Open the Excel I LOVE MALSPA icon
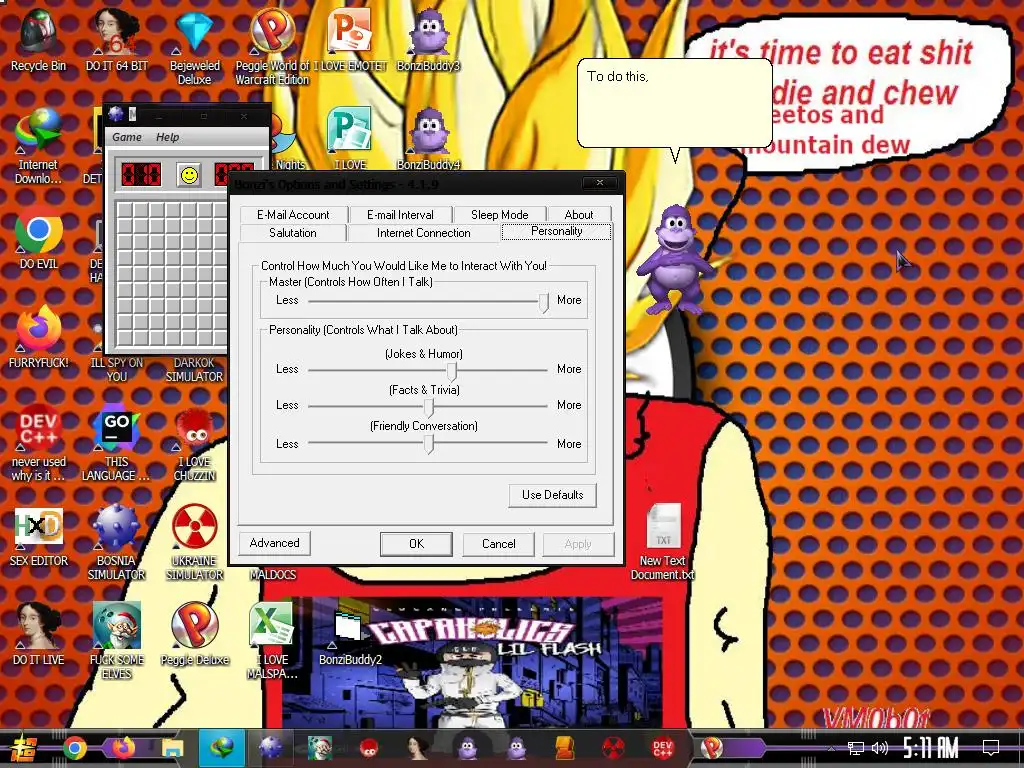This screenshot has height=768, width=1024. tap(272, 640)
